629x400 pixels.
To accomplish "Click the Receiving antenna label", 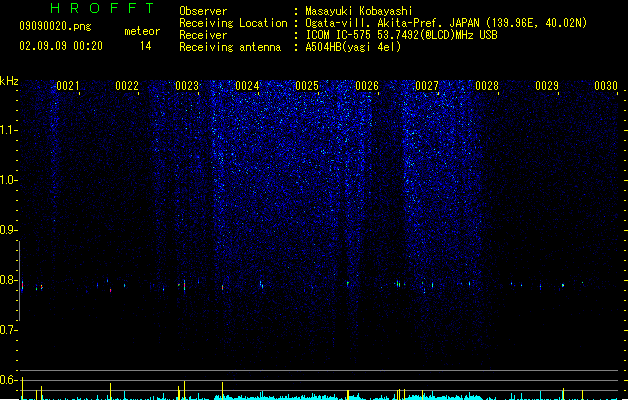I will pos(230,47).
